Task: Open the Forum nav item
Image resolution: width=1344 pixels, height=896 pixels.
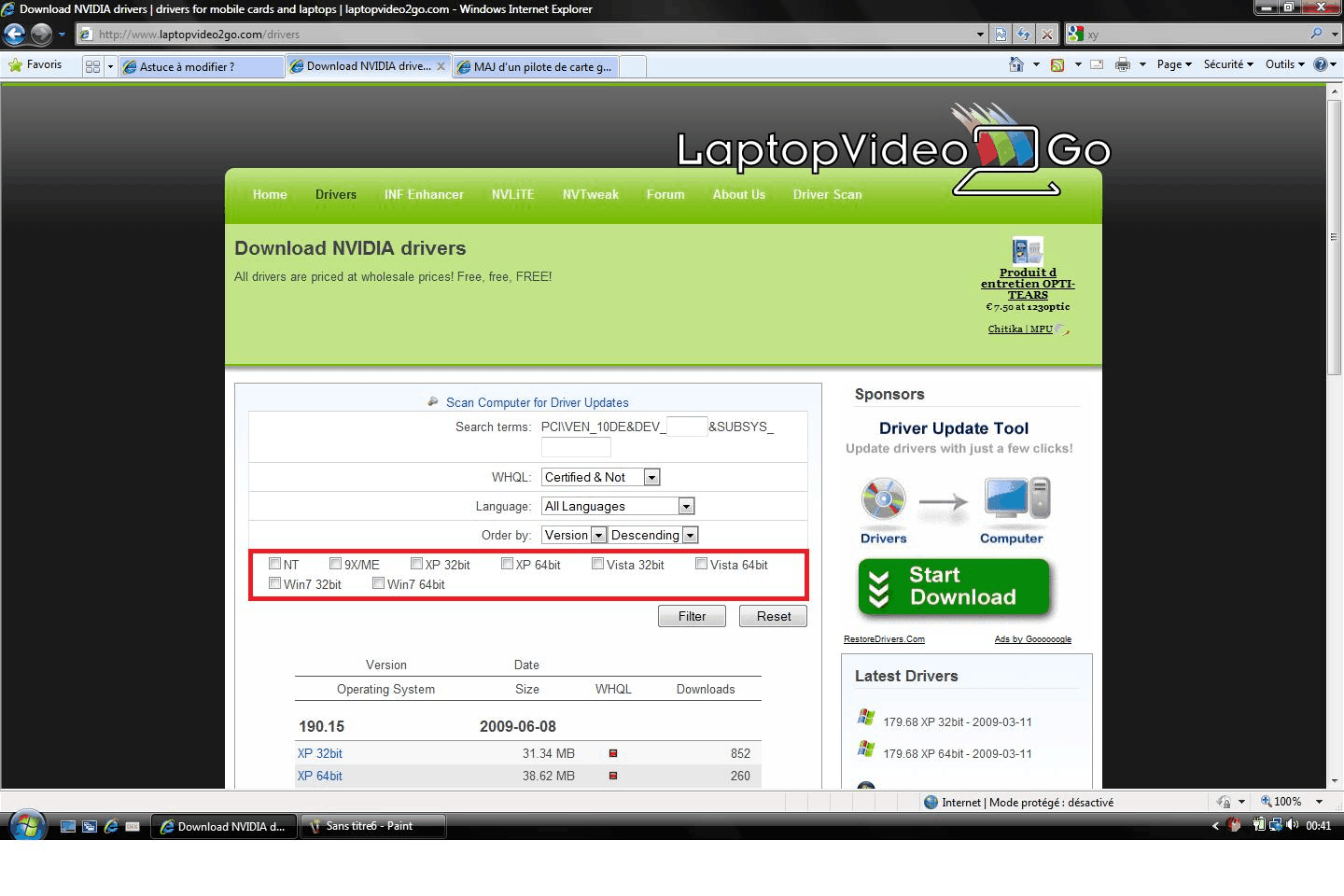Action: [665, 194]
